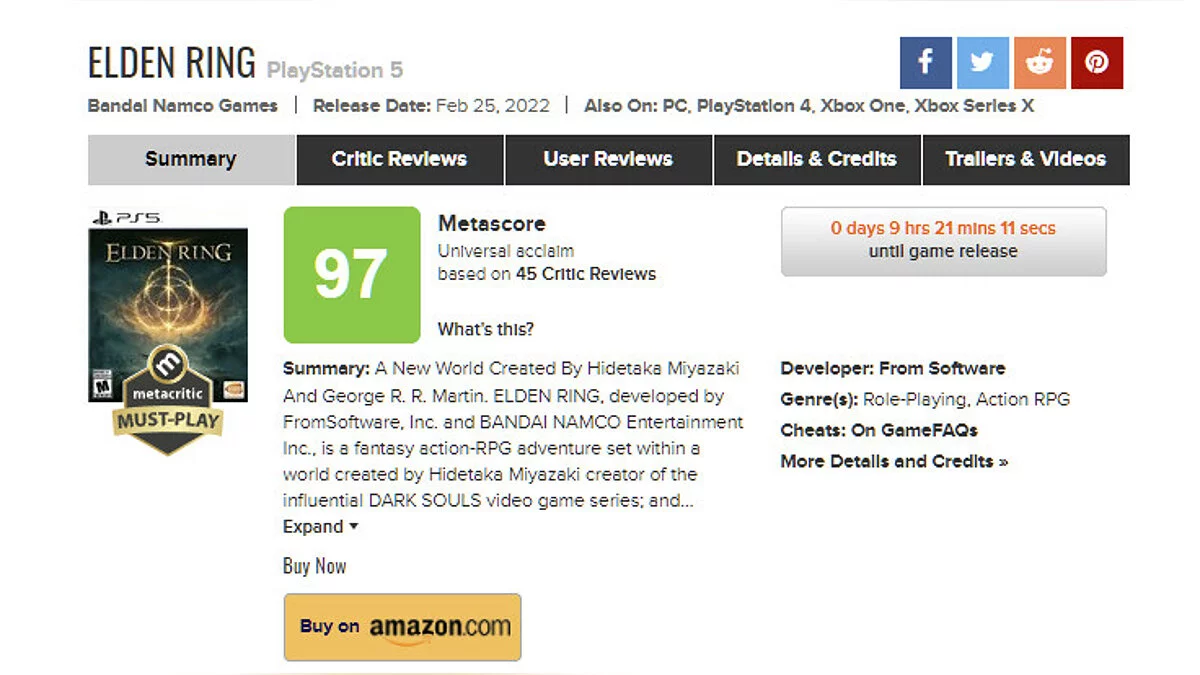
Task: Open the From Software developer link
Action: pos(942,368)
